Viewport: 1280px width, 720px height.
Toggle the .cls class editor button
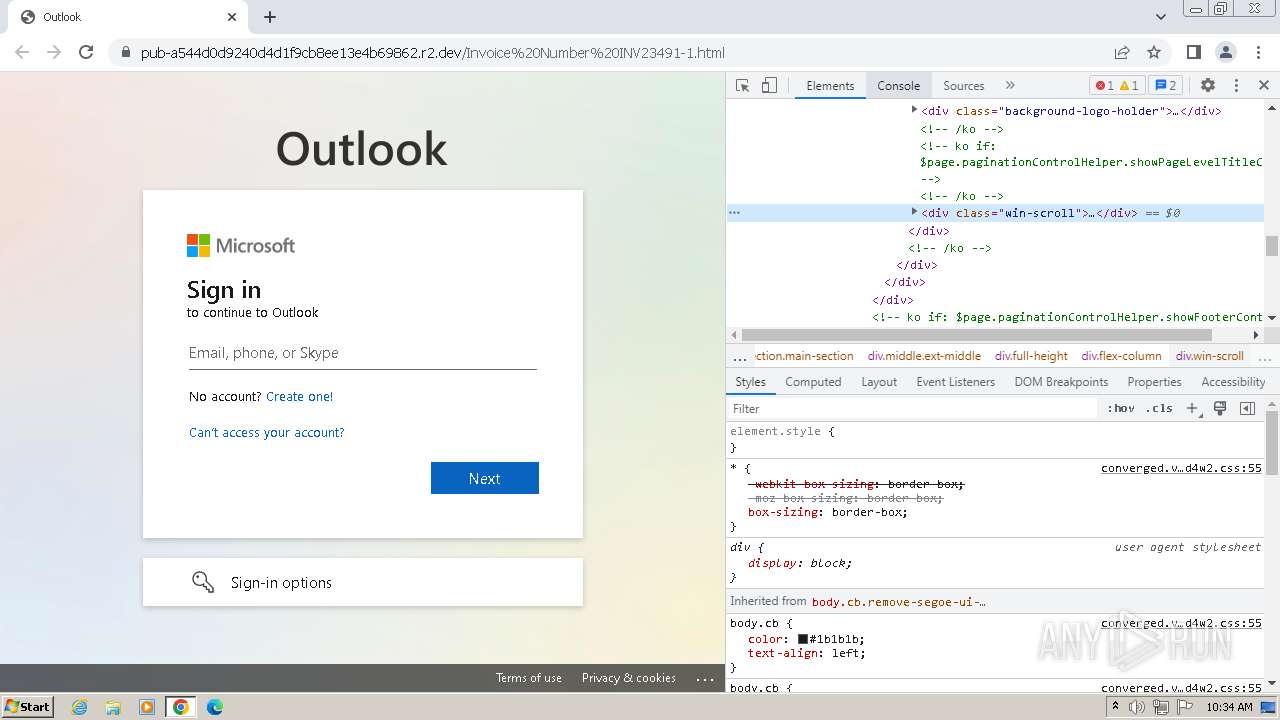pyautogui.click(x=1159, y=408)
